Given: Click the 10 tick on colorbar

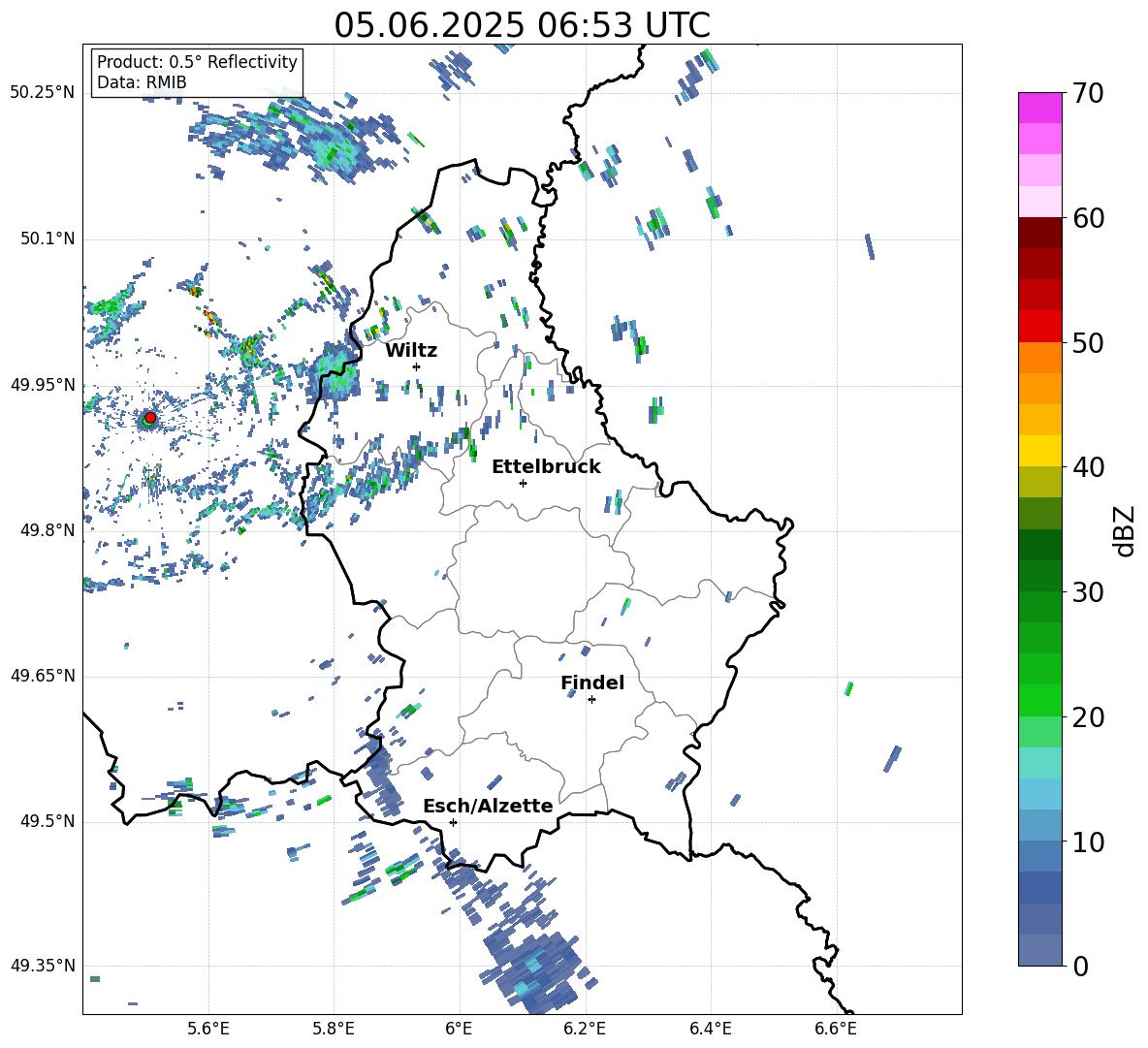Looking at the screenshot, I should tap(1088, 842).
